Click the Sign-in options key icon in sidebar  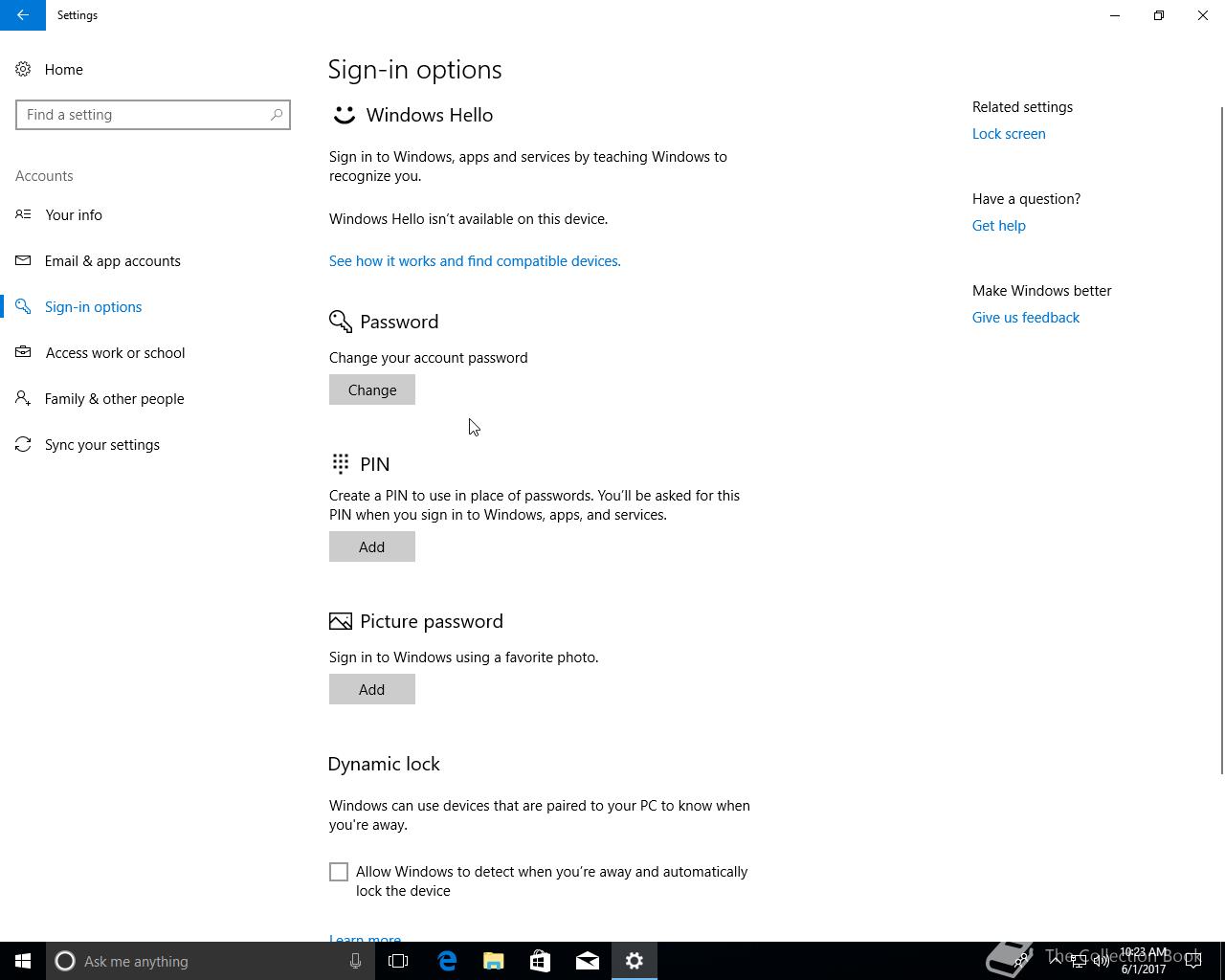tap(23, 306)
